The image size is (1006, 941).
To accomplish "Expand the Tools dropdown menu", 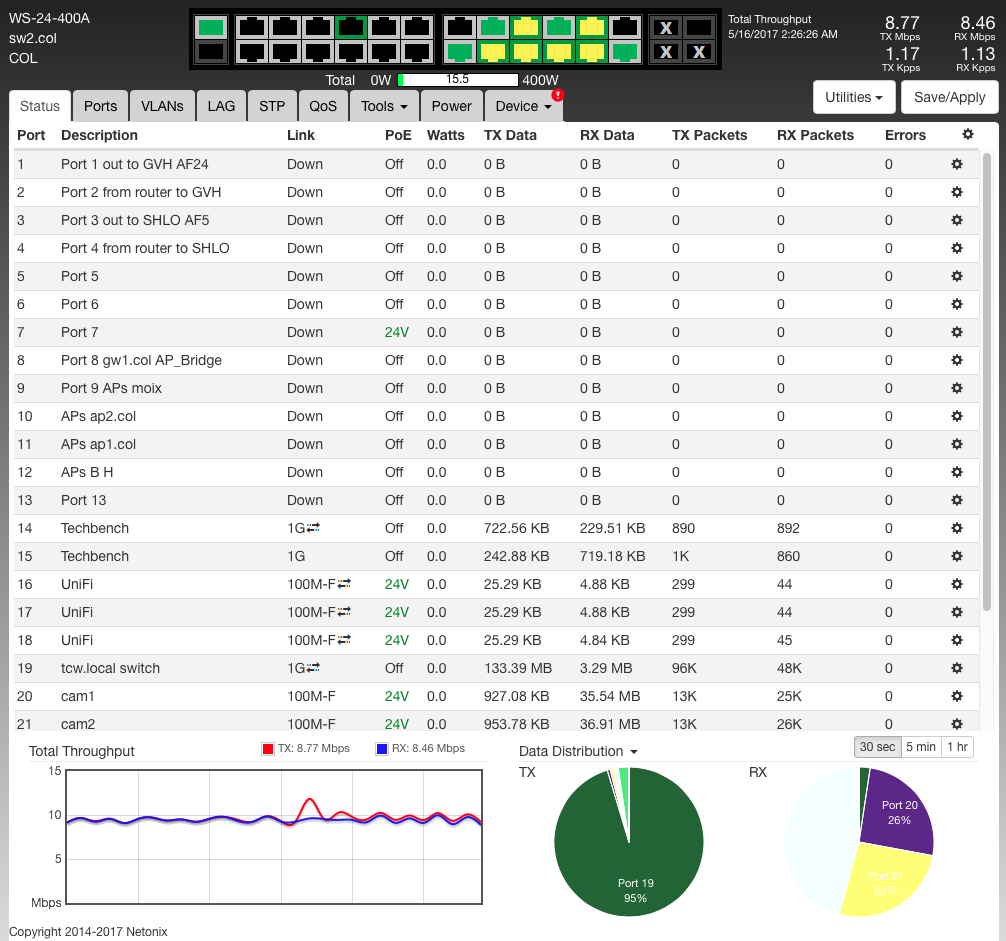I will point(384,106).
